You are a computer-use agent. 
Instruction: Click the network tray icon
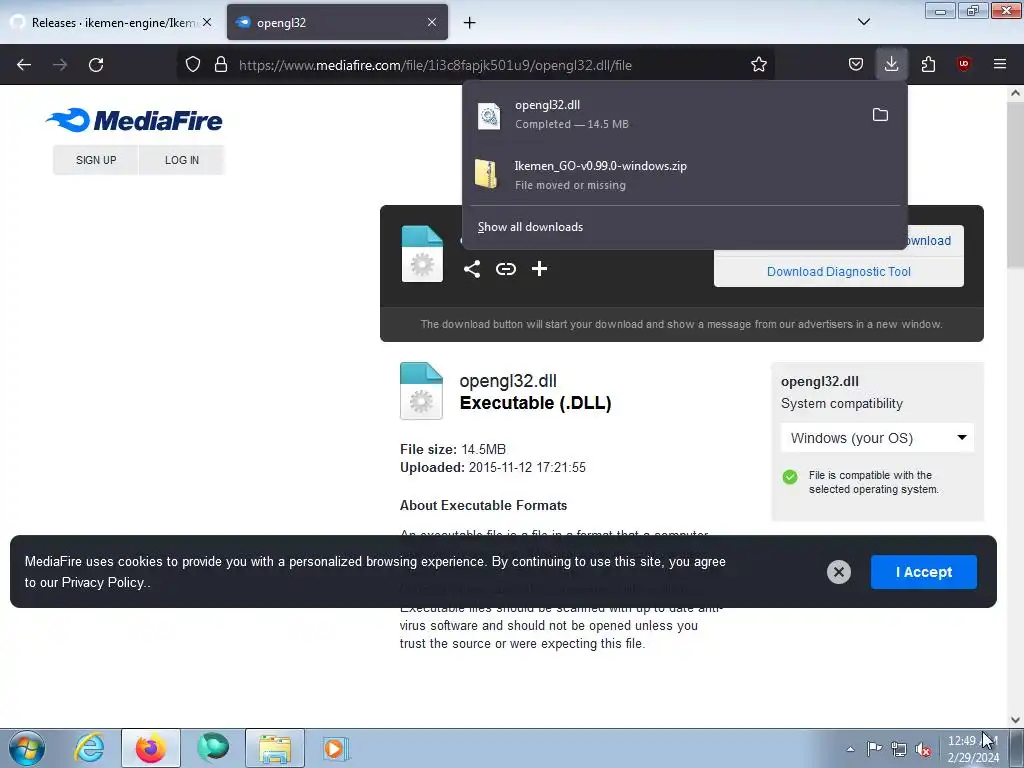pyautogui.click(x=899, y=749)
